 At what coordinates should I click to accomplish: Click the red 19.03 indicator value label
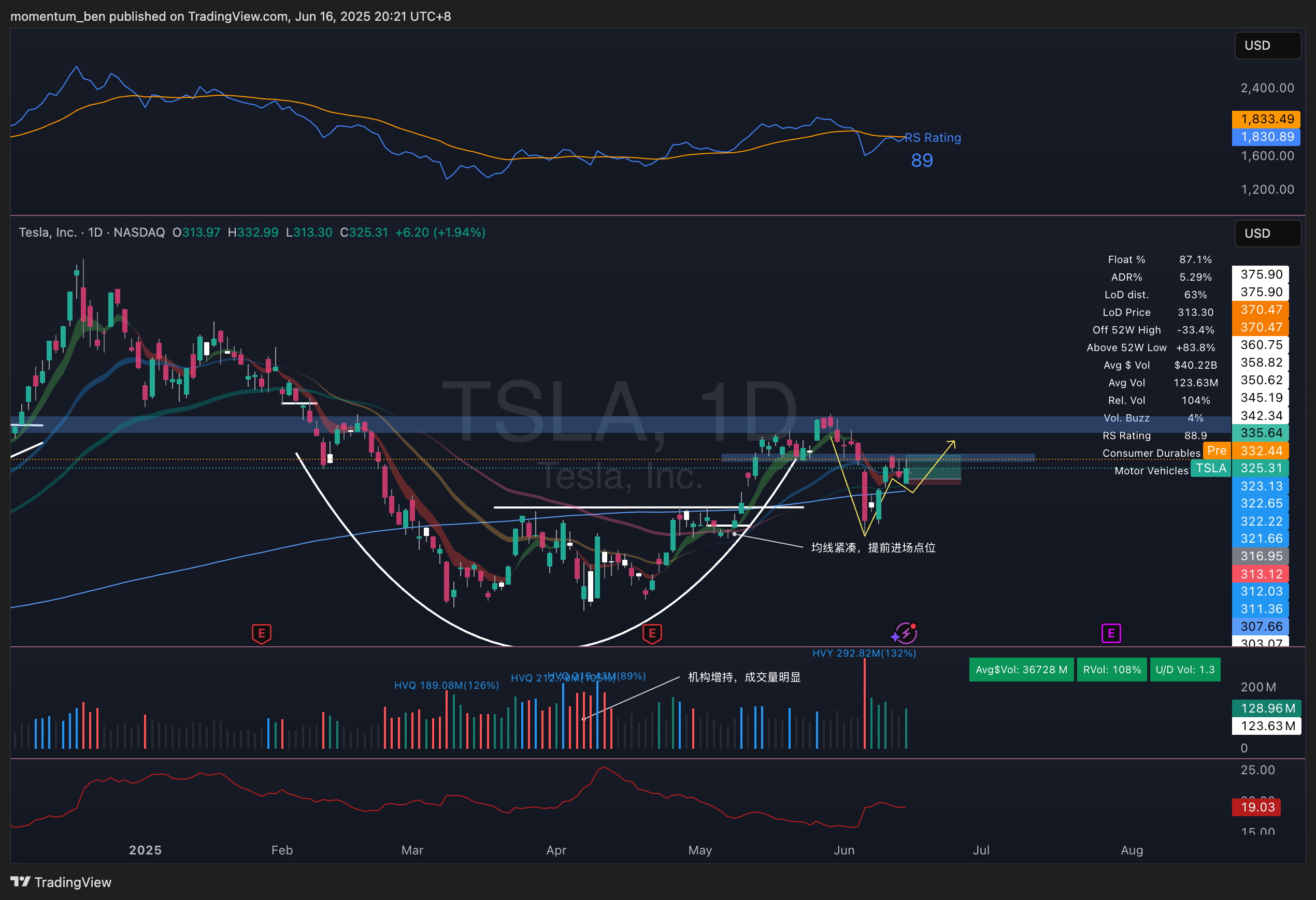pyautogui.click(x=1257, y=807)
